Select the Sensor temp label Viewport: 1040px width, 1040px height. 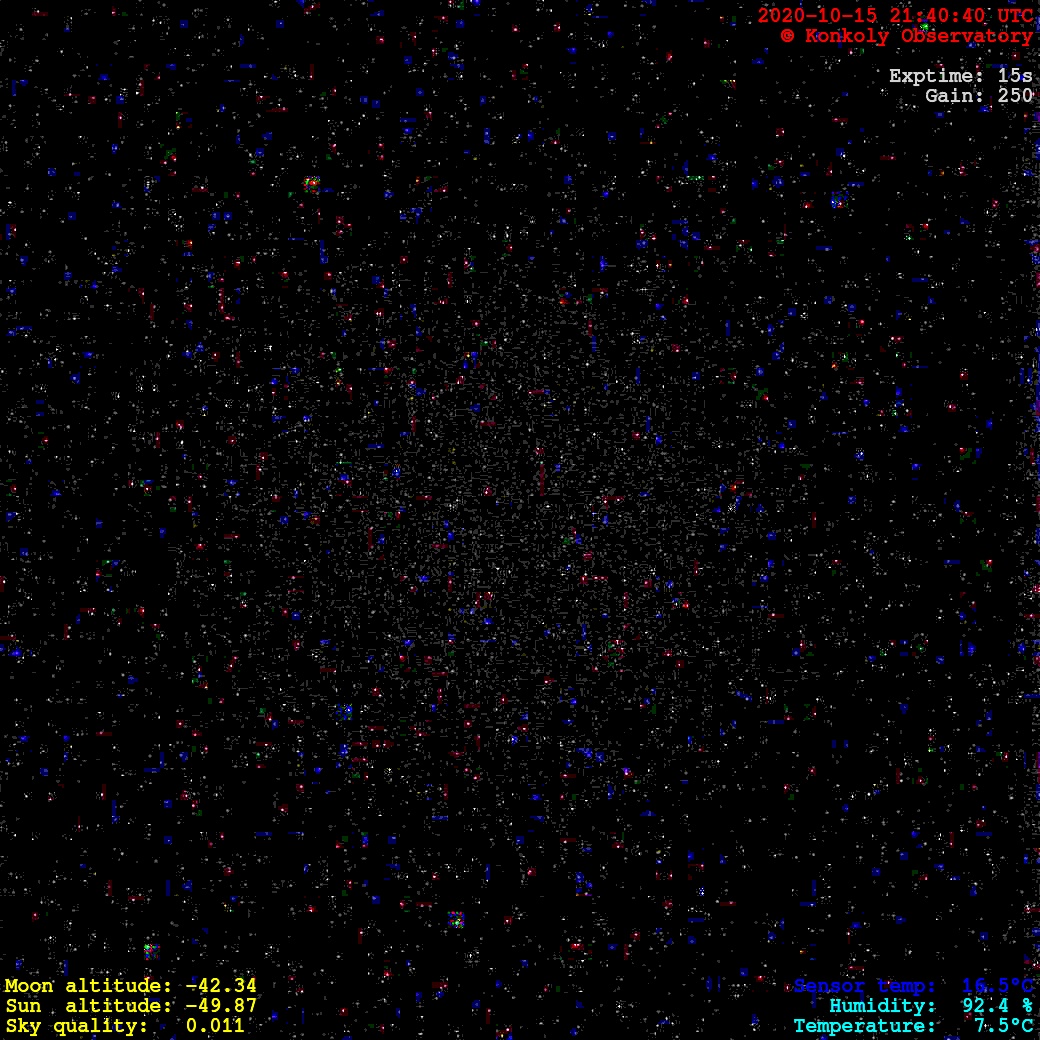tap(865, 986)
